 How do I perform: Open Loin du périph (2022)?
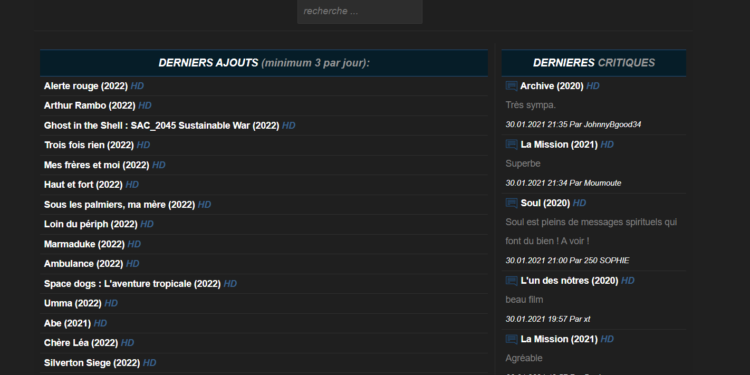(x=91, y=224)
